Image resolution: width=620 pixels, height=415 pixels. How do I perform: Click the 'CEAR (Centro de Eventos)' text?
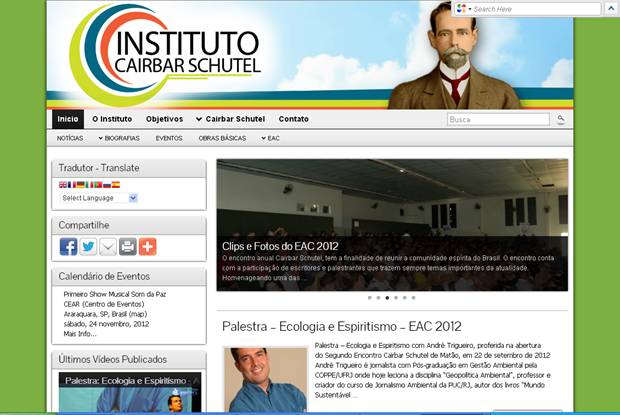coord(104,304)
